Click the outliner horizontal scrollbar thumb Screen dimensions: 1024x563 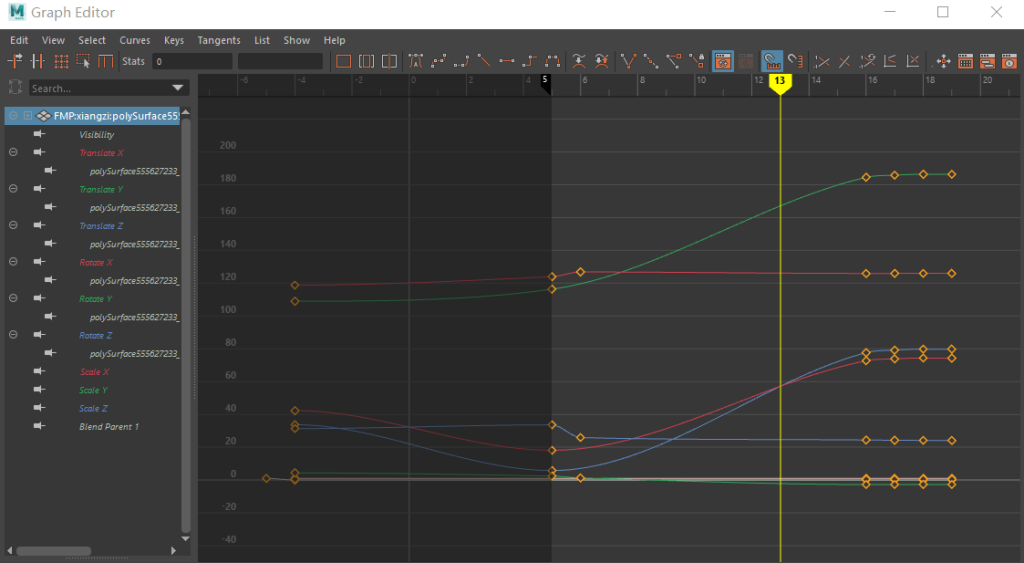coord(54,551)
